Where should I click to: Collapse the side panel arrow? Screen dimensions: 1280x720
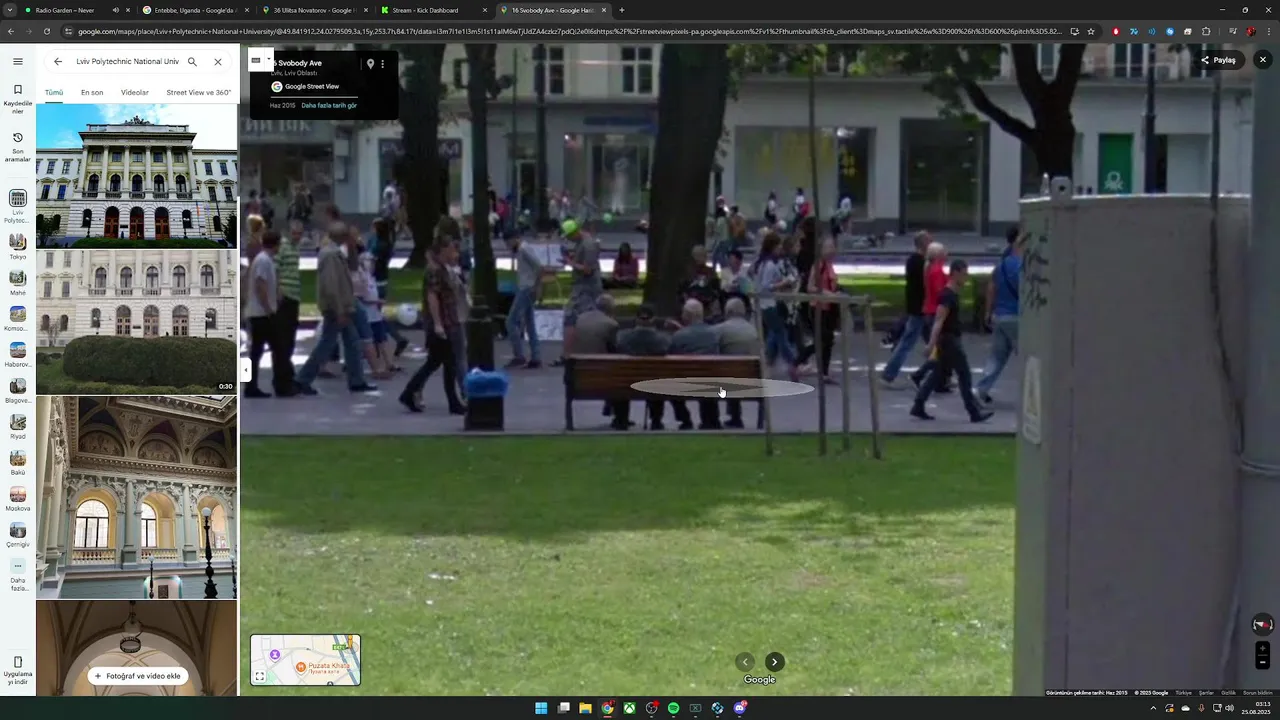[x=245, y=370]
